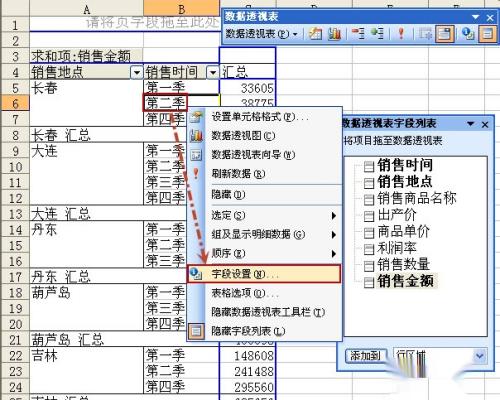Click the 丹东 cell in row 14
This screenshot has width=500, height=400.
click(86, 230)
